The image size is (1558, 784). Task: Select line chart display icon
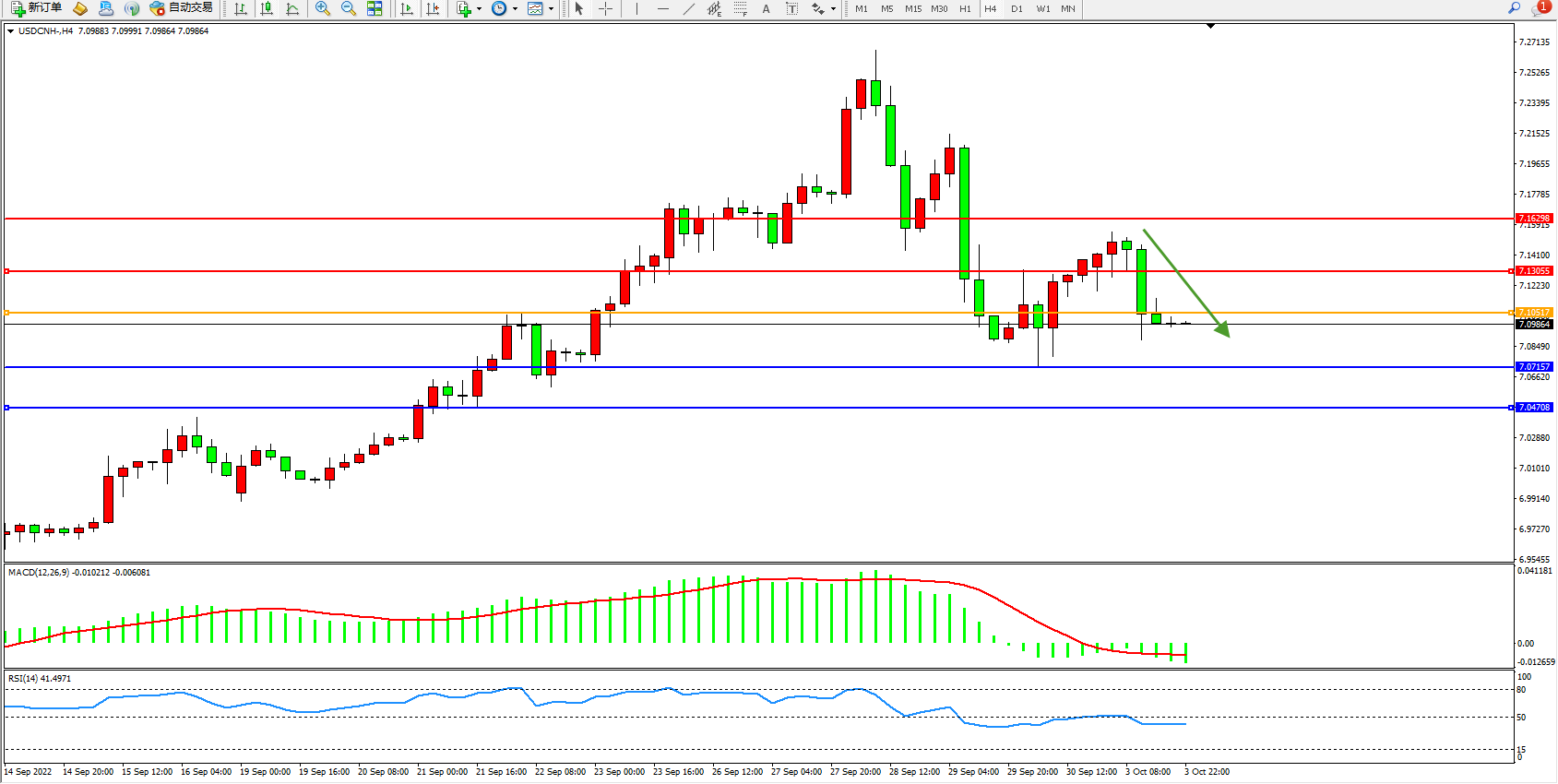pos(292,8)
